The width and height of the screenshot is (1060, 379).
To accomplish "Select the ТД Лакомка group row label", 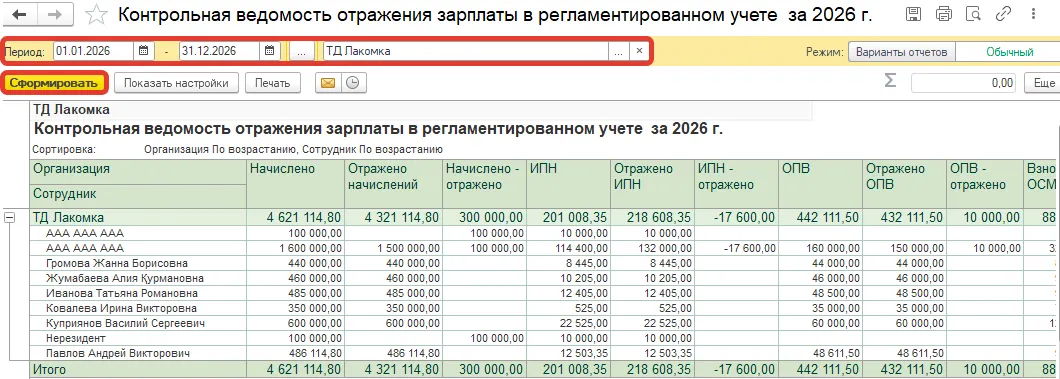I will pyautogui.click(x=138, y=218).
